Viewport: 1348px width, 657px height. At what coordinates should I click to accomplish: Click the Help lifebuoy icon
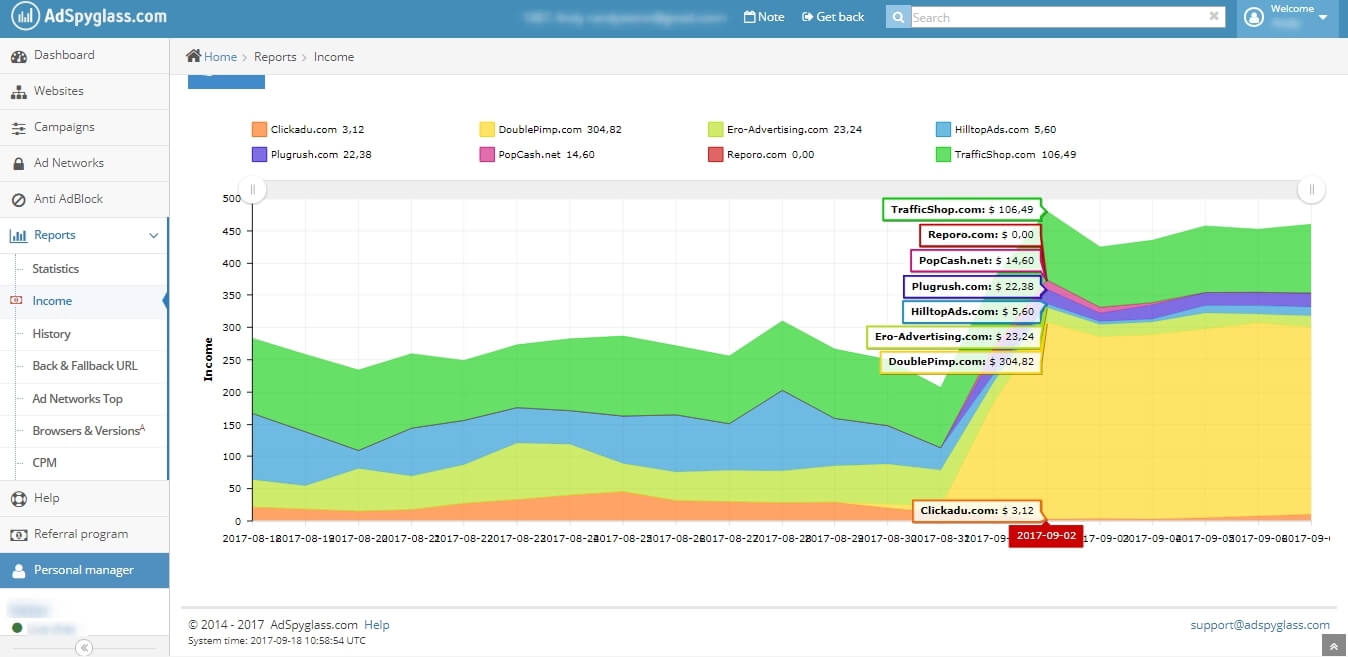(x=18, y=499)
